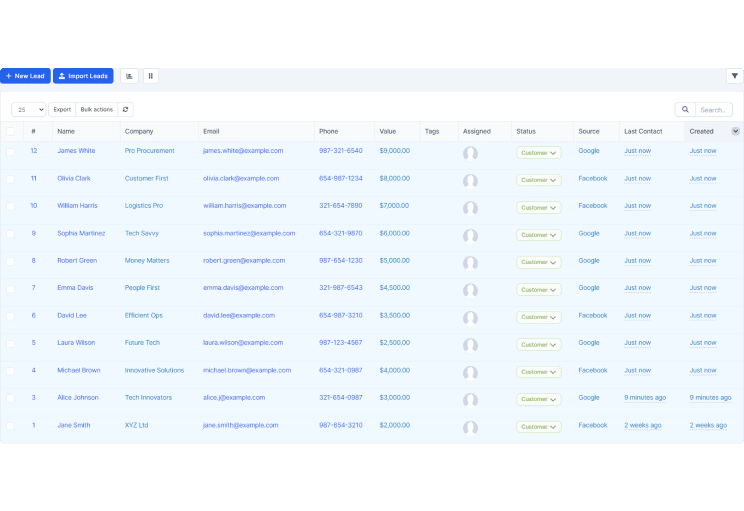Image resolution: width=744 pixels, height=511 pixels.
Task: Open Michael Brown's lead link
Action: (x=79, y=370)
